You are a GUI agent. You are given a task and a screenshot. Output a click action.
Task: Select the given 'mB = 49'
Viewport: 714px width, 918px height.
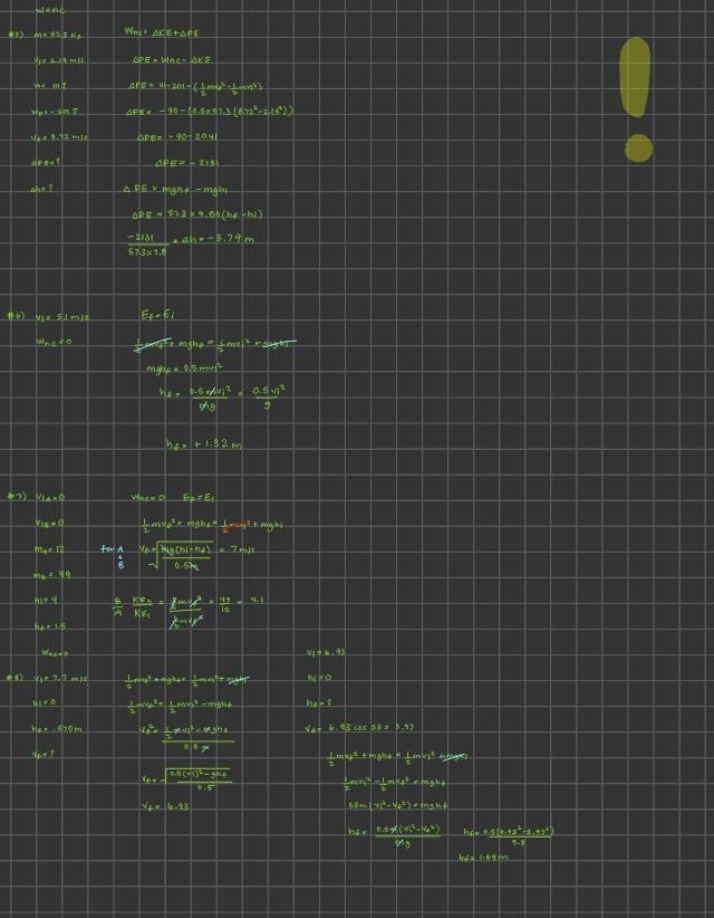point(52,575)
